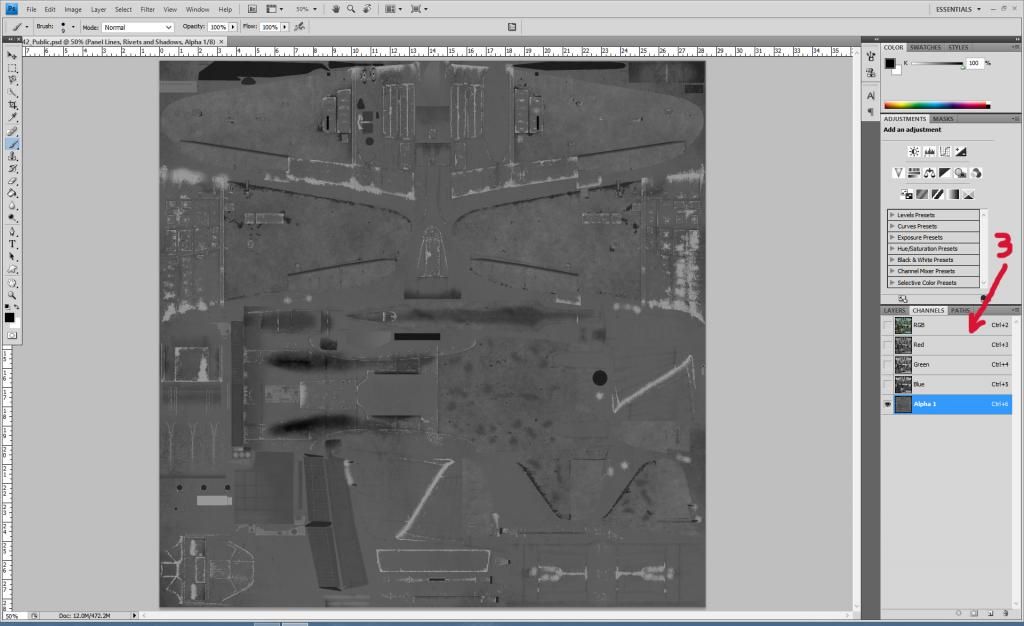Image resolution: width=1024 pixels, height=626 pixels.
Task: Open the Filter menu
Action: [x=148, y=9]
